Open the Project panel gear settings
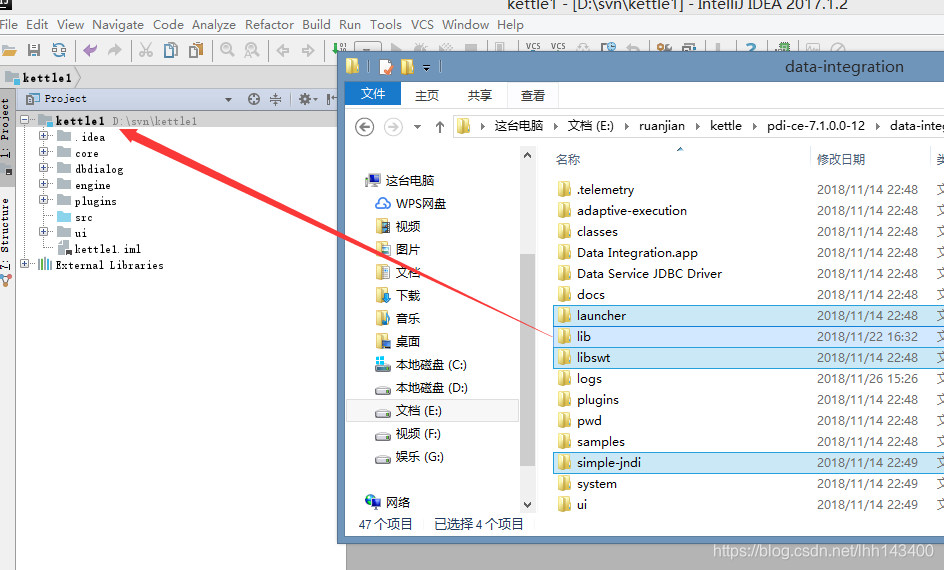944x570 pixels. 307,99
